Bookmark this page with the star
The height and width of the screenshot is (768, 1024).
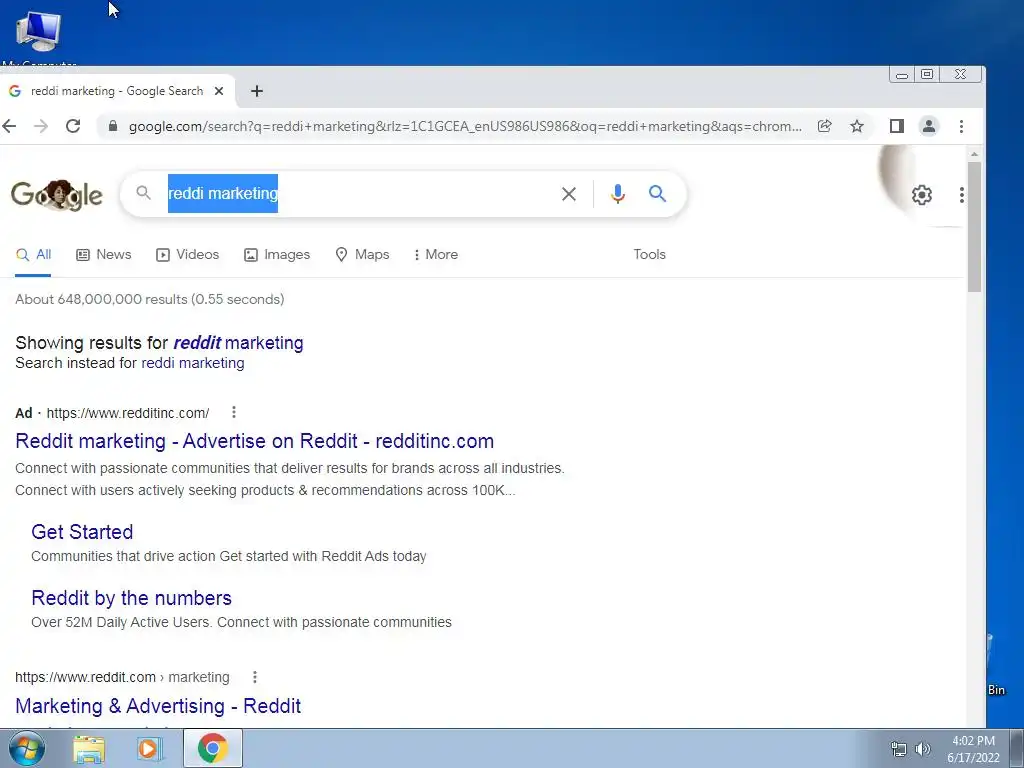[x=857, y=126]
